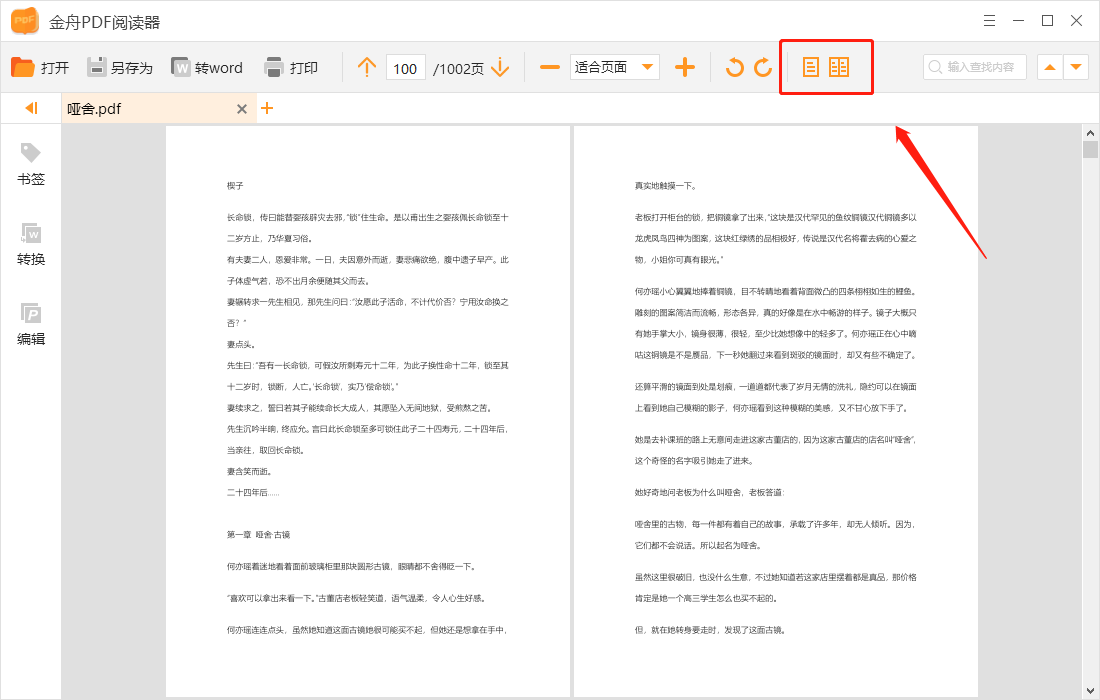Click the 转word conversion button

[x=207, y=66]
